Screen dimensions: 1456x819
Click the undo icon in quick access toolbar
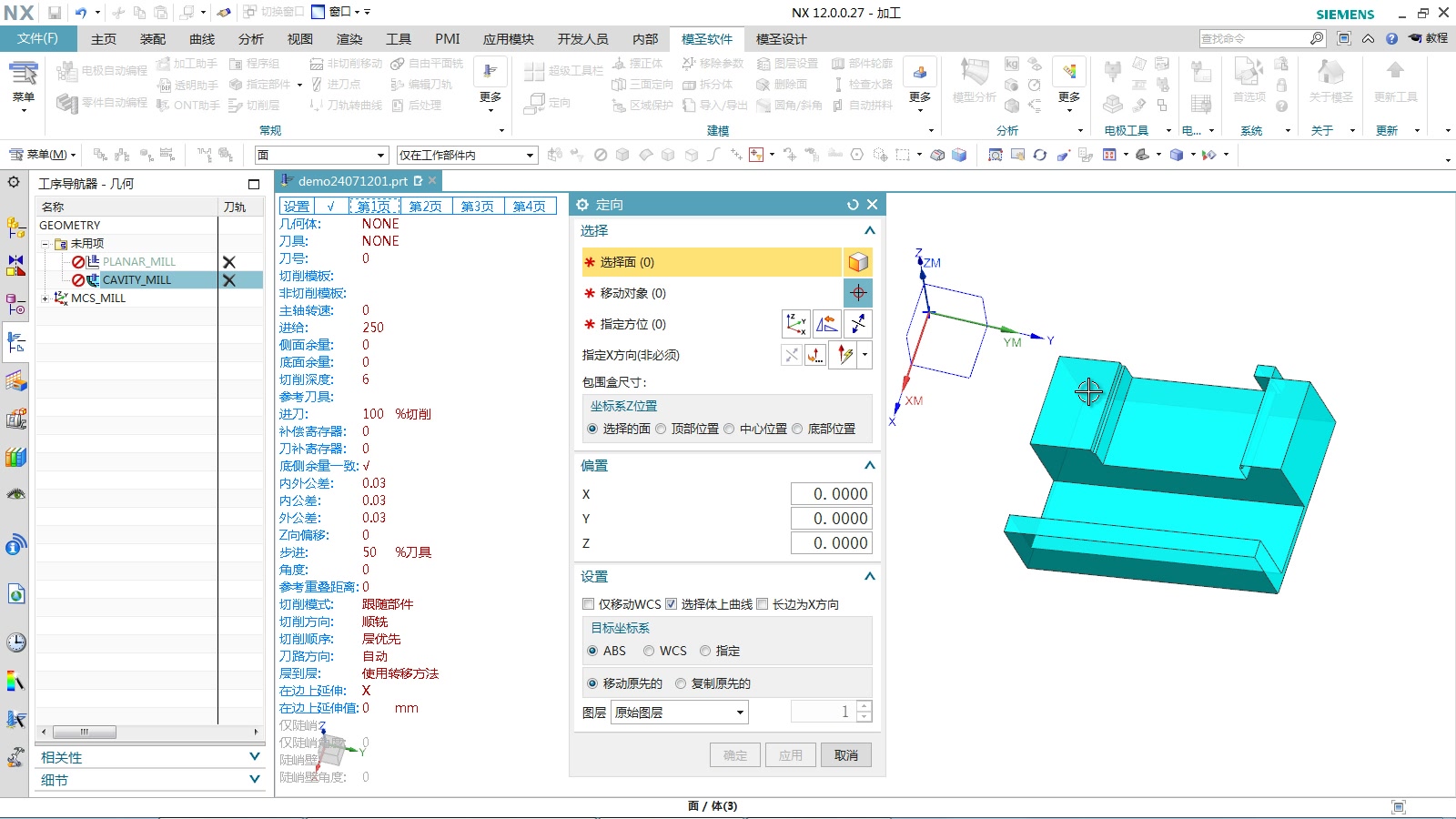tap(81, 13)
